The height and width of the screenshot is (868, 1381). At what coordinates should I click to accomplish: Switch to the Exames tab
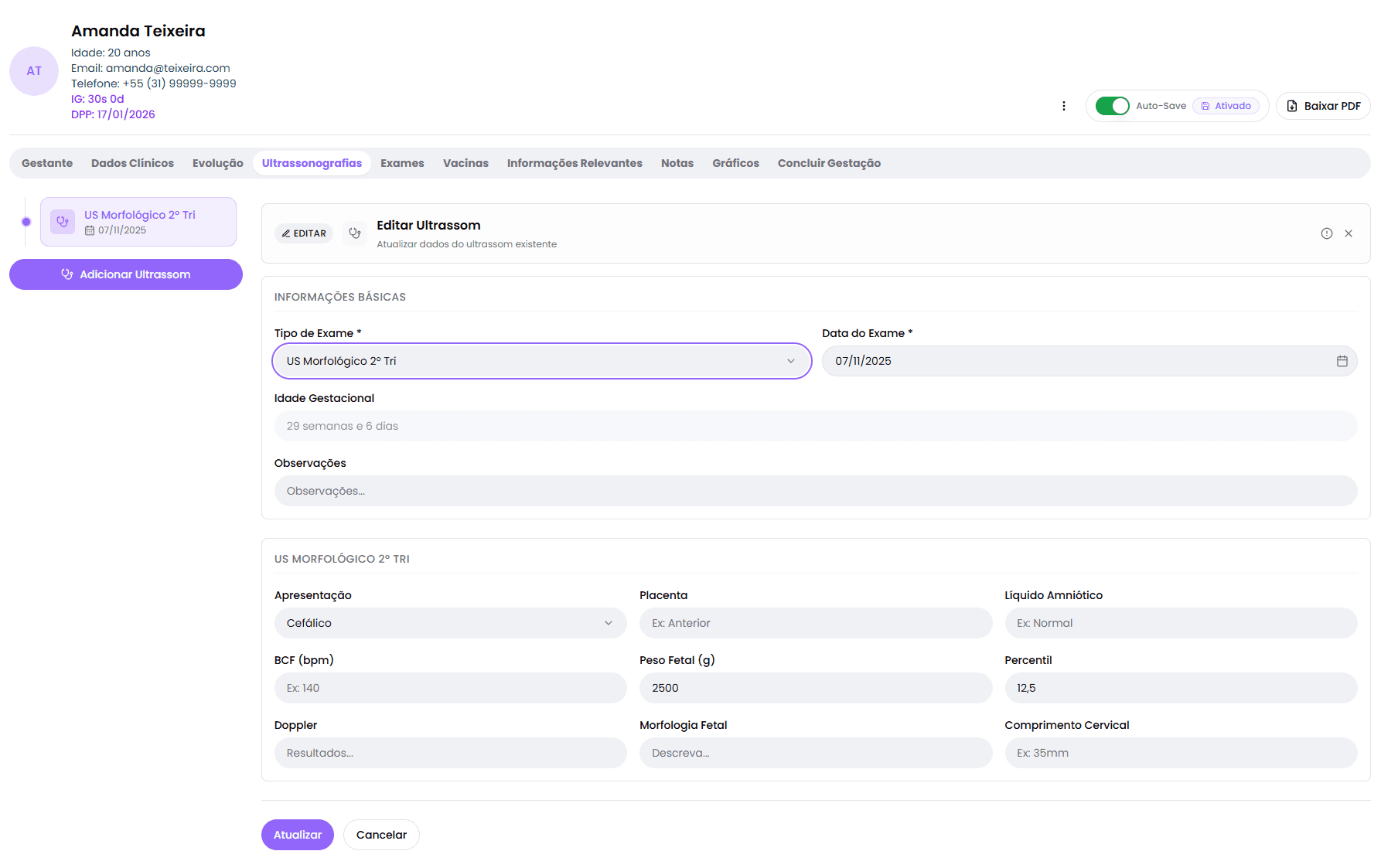[402, 163]
